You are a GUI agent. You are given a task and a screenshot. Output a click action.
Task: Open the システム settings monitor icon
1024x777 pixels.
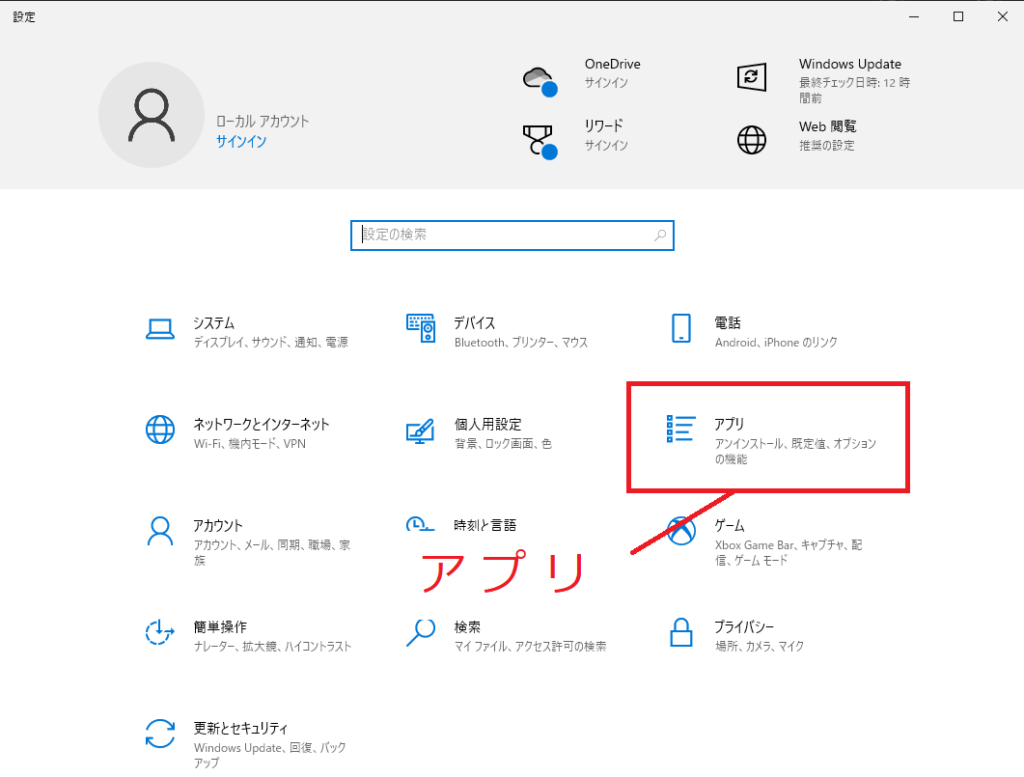(x=160, y=328)
